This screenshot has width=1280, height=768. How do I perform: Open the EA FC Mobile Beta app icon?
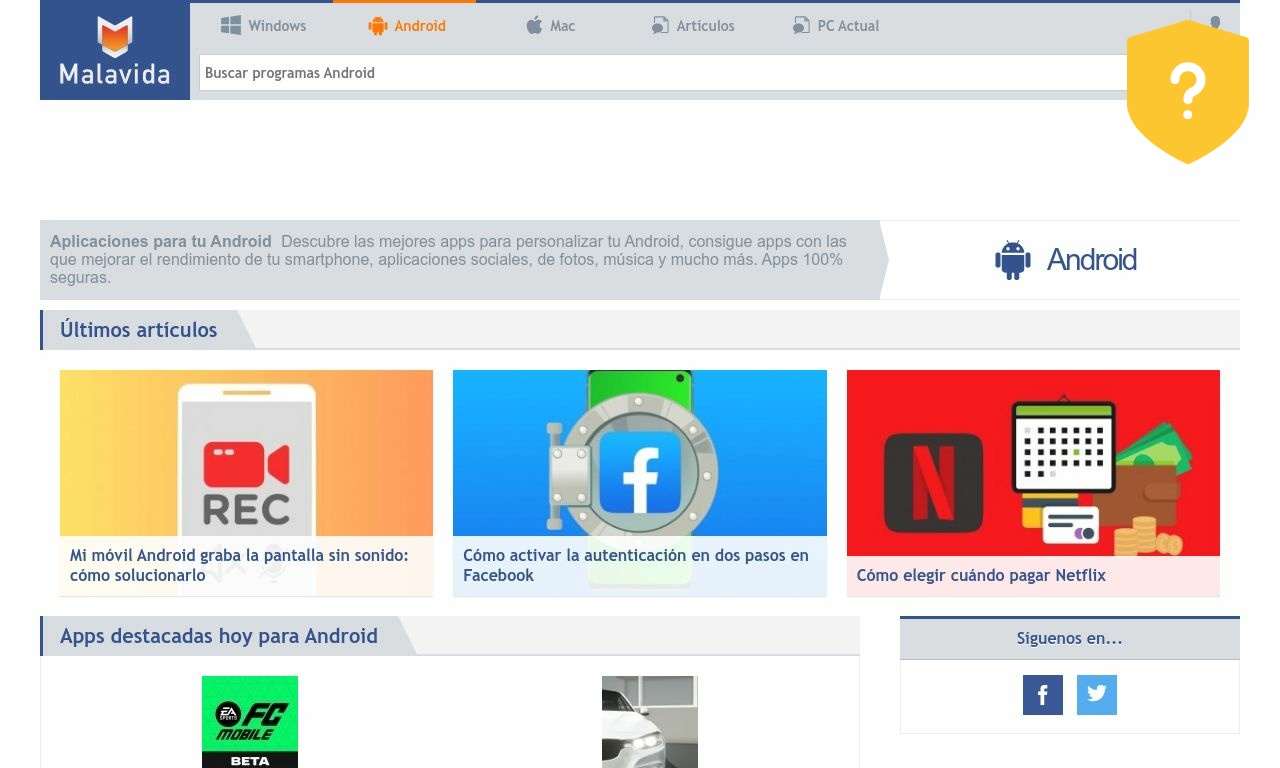pos(250,722)
